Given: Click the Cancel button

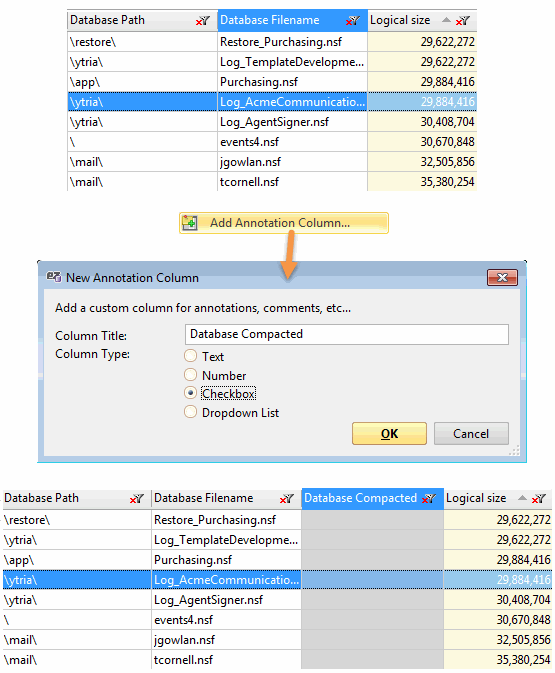Looking at the screenshot, I should coord(471,434).
